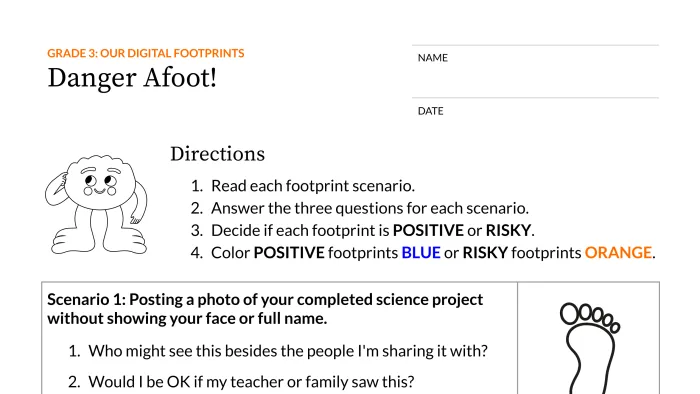
Task: Click the big toe of the footprint
Action: point(569,313)
